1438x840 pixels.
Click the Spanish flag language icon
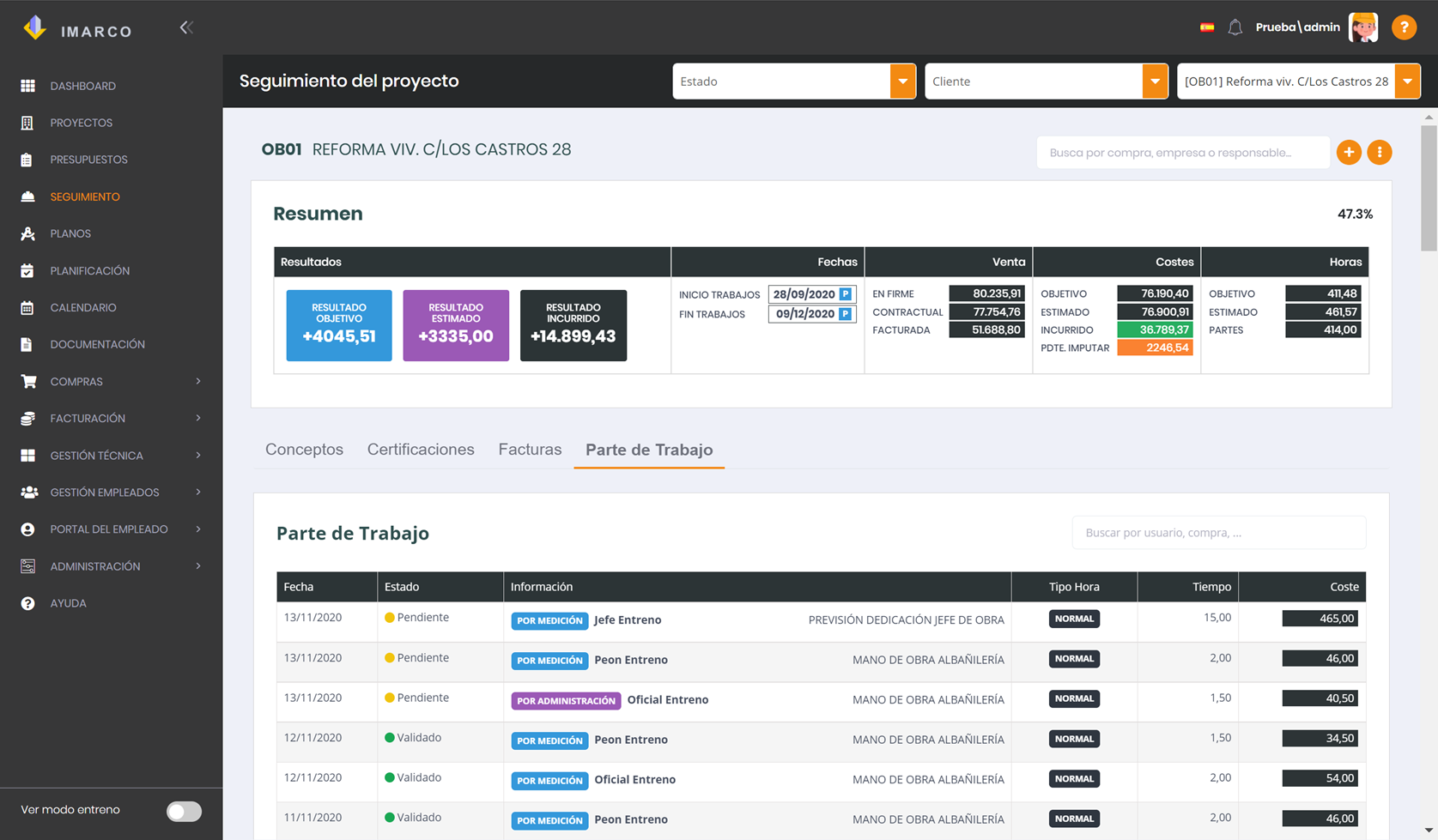coord(1207,27)
